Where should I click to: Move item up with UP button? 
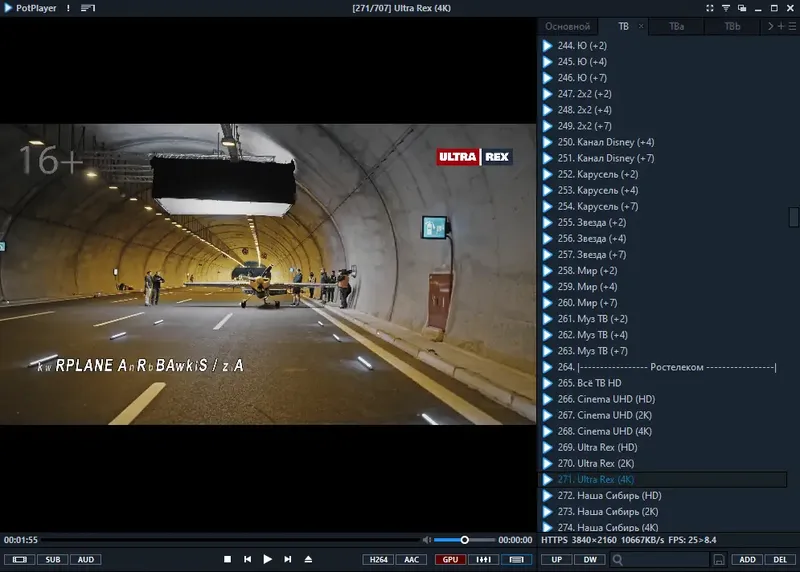click(557, 560)
